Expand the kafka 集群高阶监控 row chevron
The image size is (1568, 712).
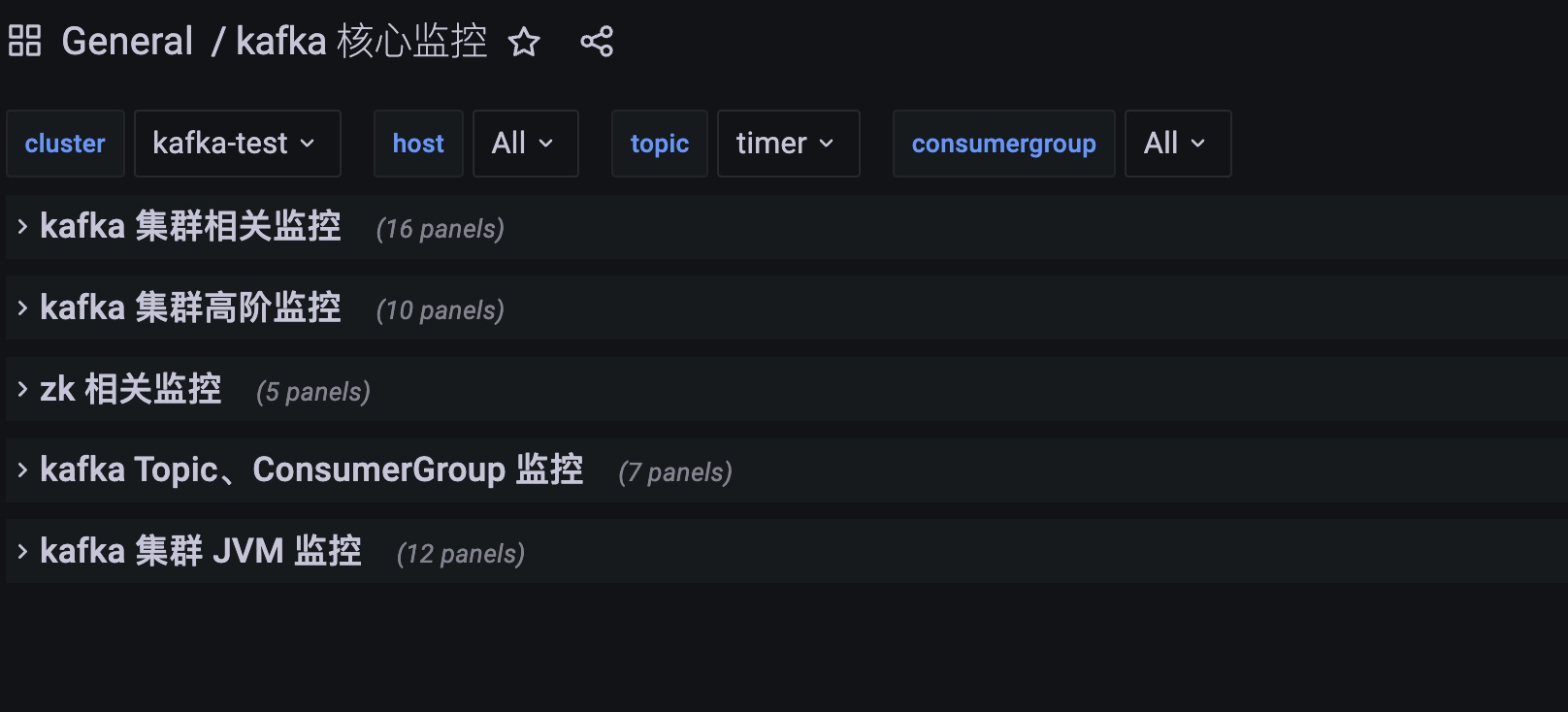[22, 308]
